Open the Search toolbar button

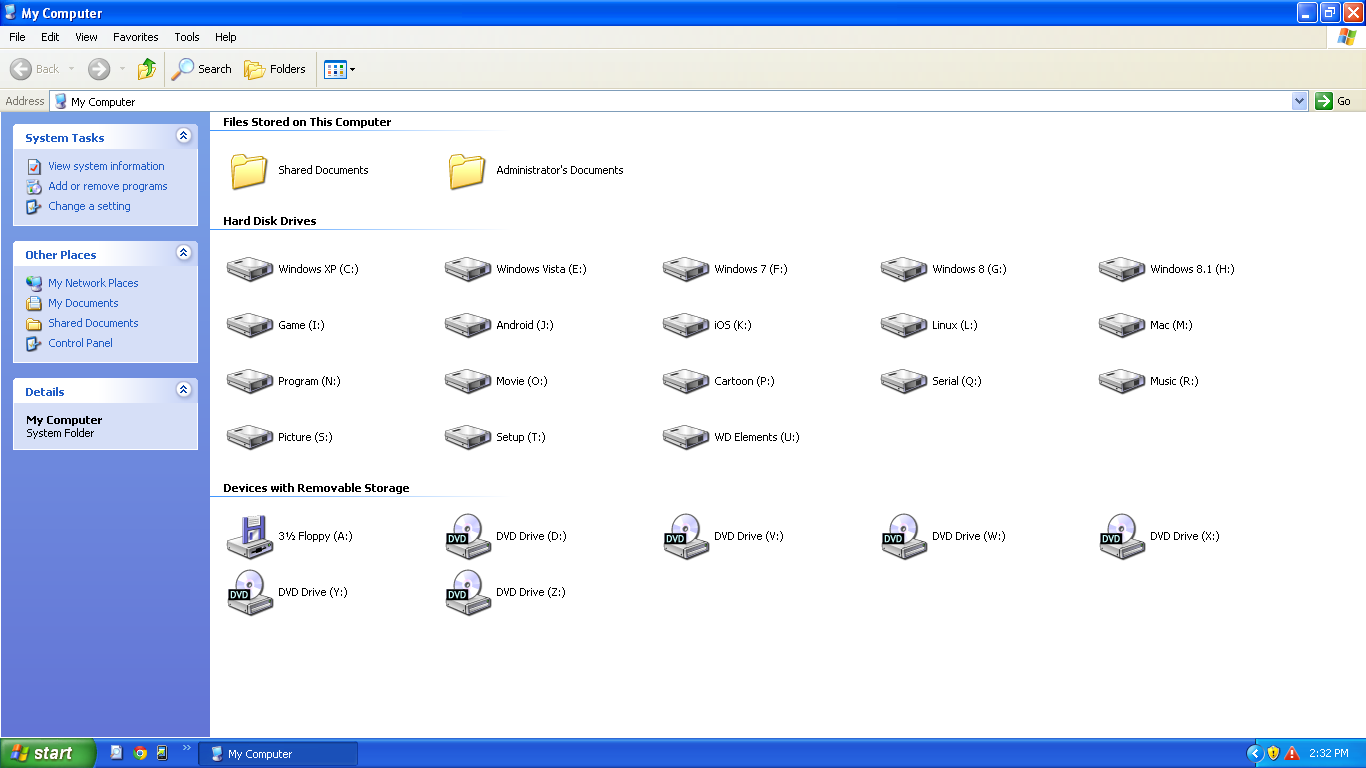[x=202, y=69]
